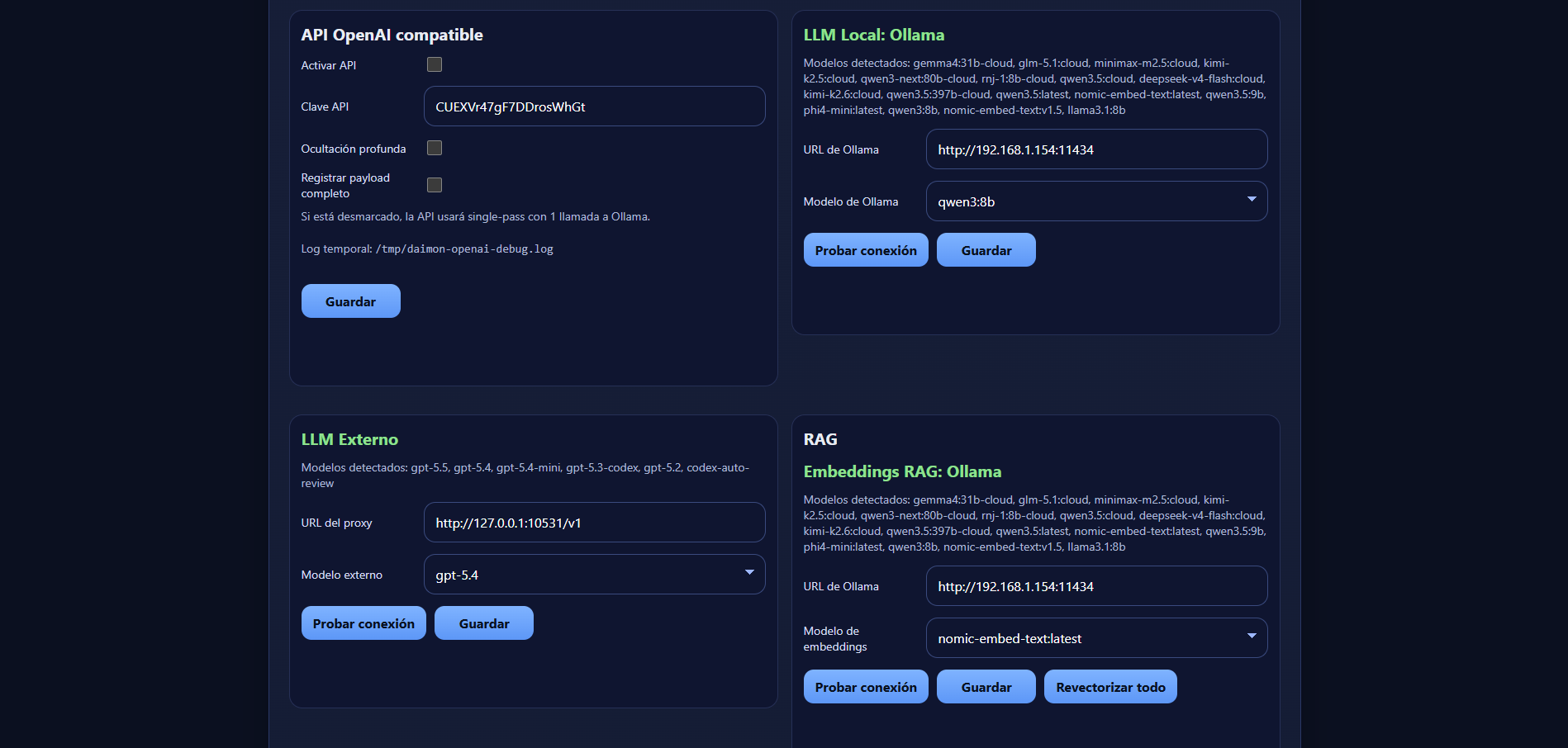Click the Embeddings RAG: Ollama heading
The width and height of the screenshot is (1568, 748).
(902, 471)
